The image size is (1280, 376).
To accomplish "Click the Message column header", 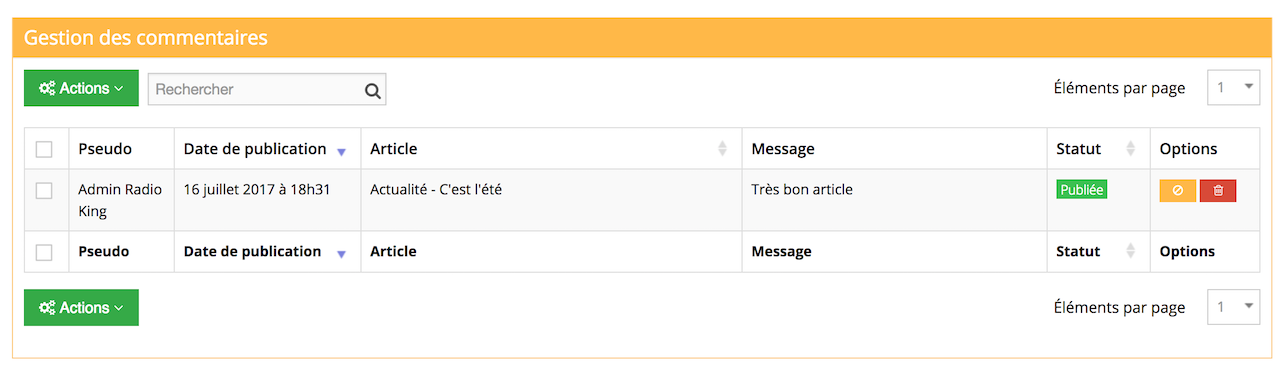I will click(x=783, y=149).
